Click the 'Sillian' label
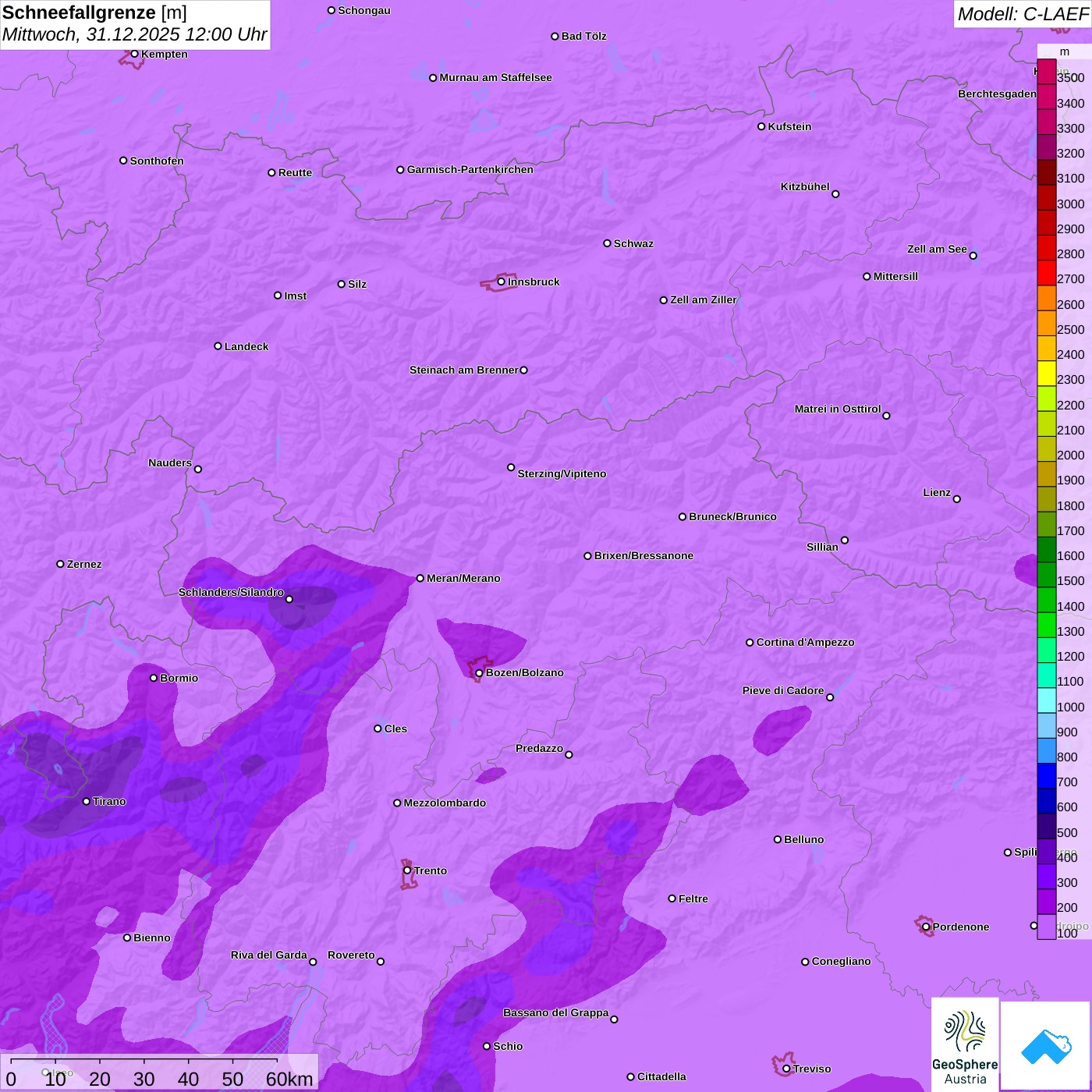Screen dimensions: 1092x1092 point(822,547)
